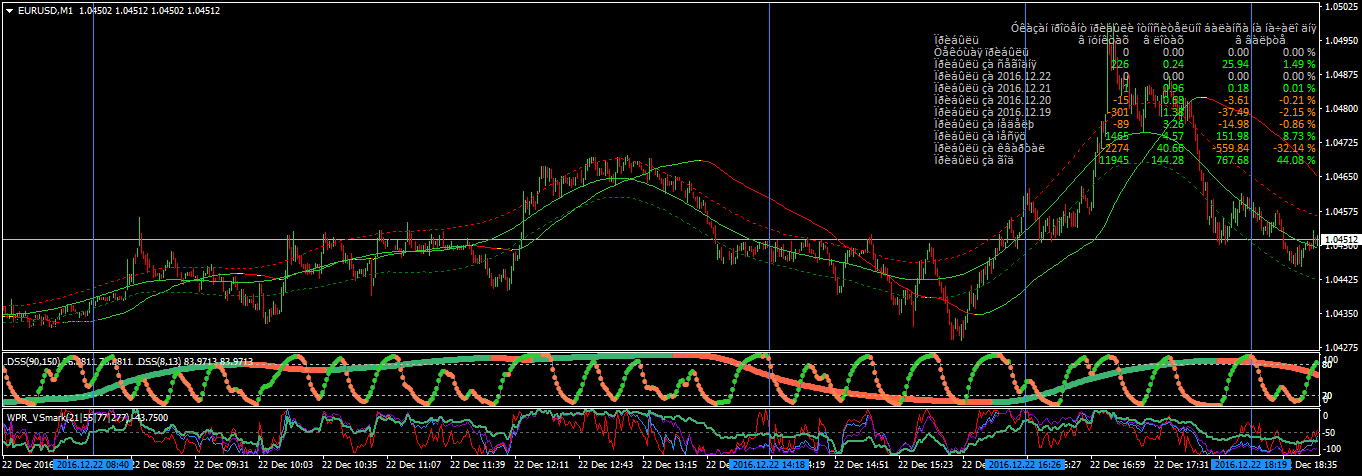Viewport: 1362px width, 476px height.
Task: Click the 8.73 % value in profit table
Action: point(1298,136)
